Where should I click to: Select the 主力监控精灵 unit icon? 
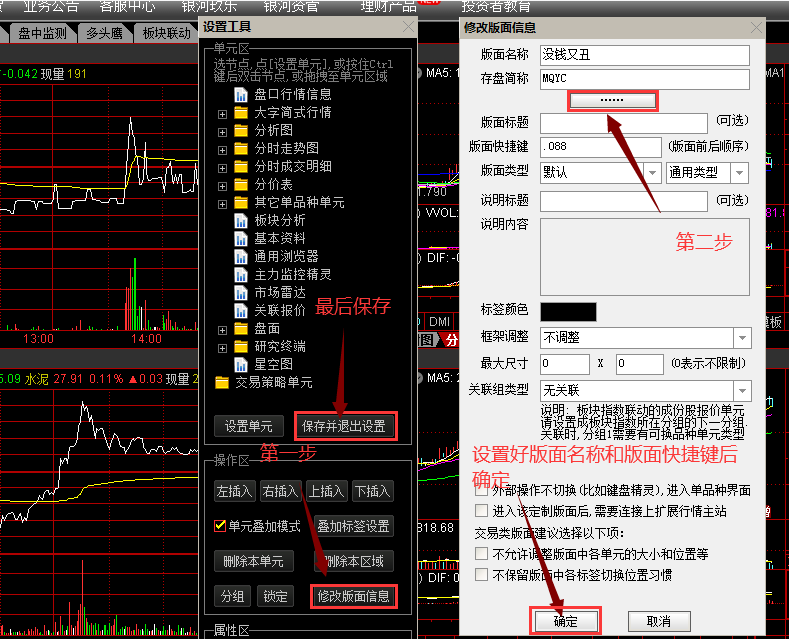[x=241, y=275]
